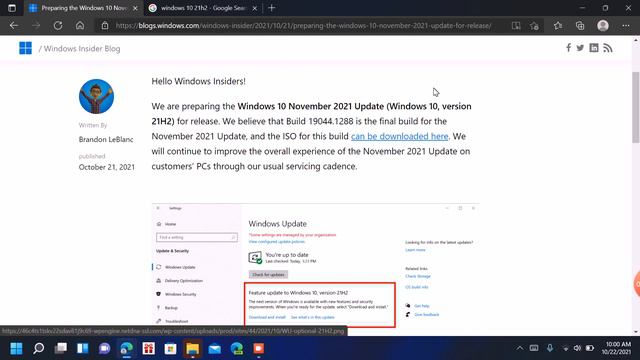Open the Favorites list
Viewport: 640px width, 360px height.
click(x=558, y=26)
